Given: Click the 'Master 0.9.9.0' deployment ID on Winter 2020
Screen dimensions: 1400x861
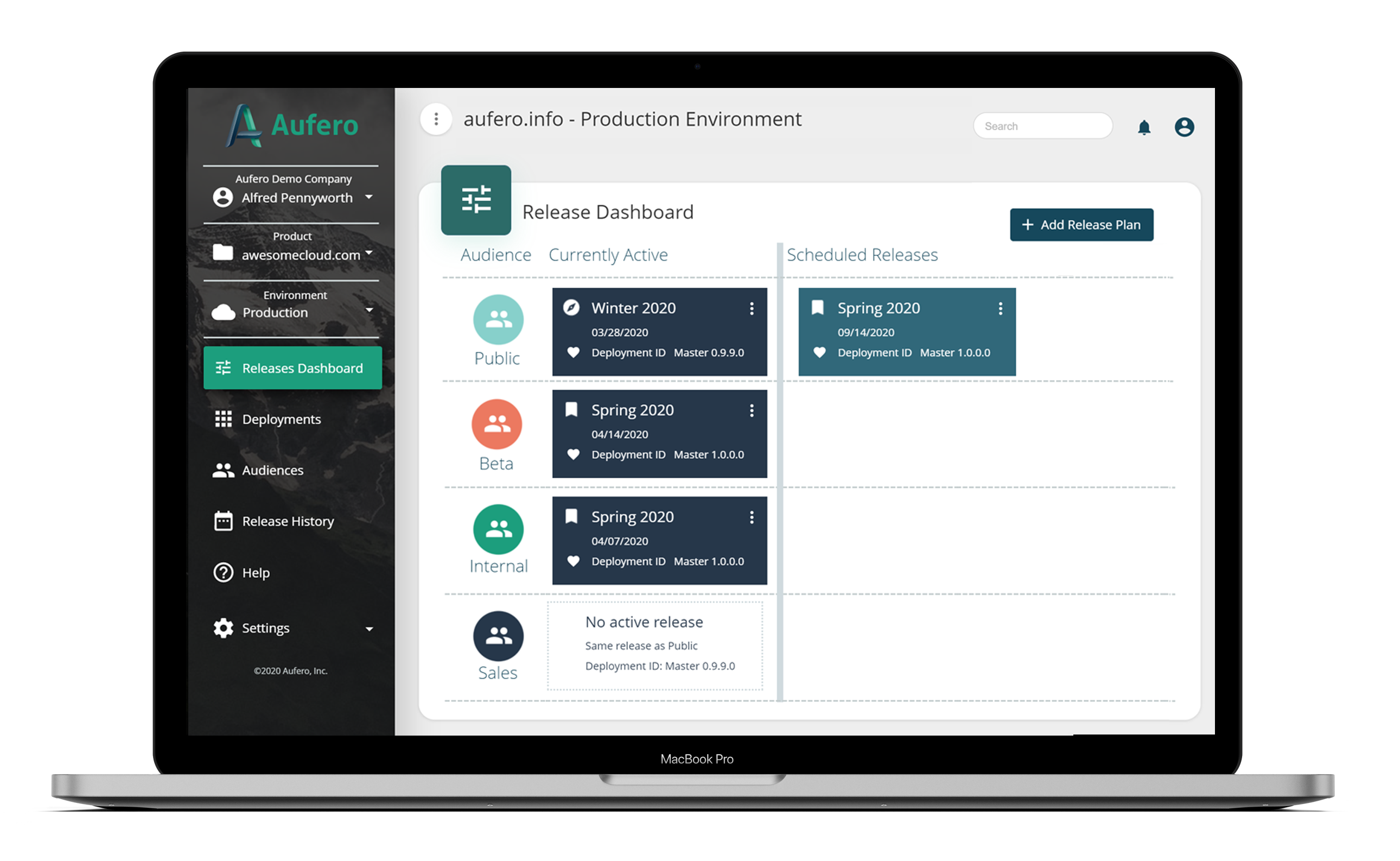Looking at the screenshot, I should 710,353.
